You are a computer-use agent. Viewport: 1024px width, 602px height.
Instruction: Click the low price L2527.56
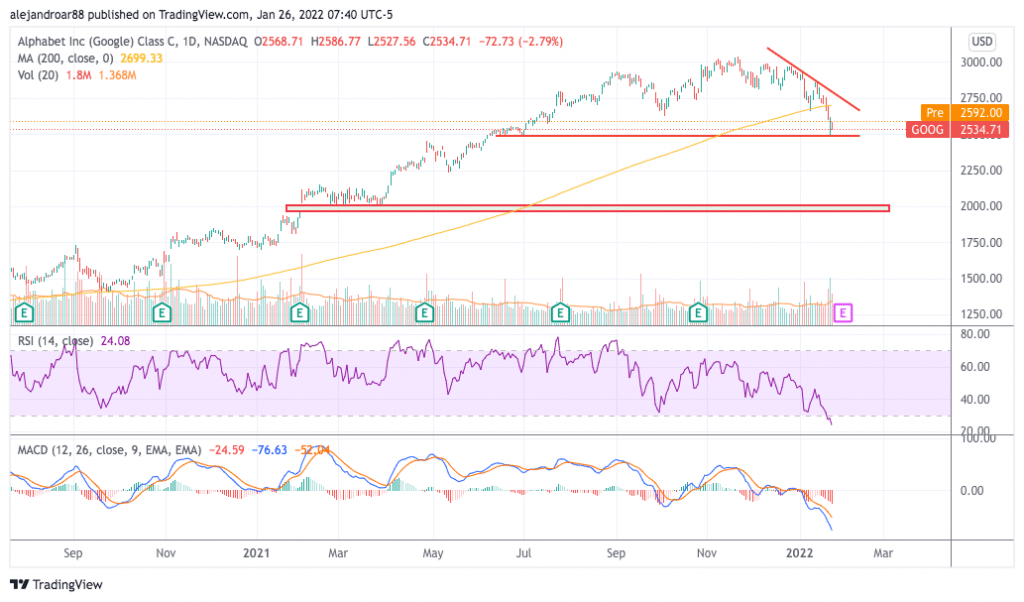pos(391,41)
